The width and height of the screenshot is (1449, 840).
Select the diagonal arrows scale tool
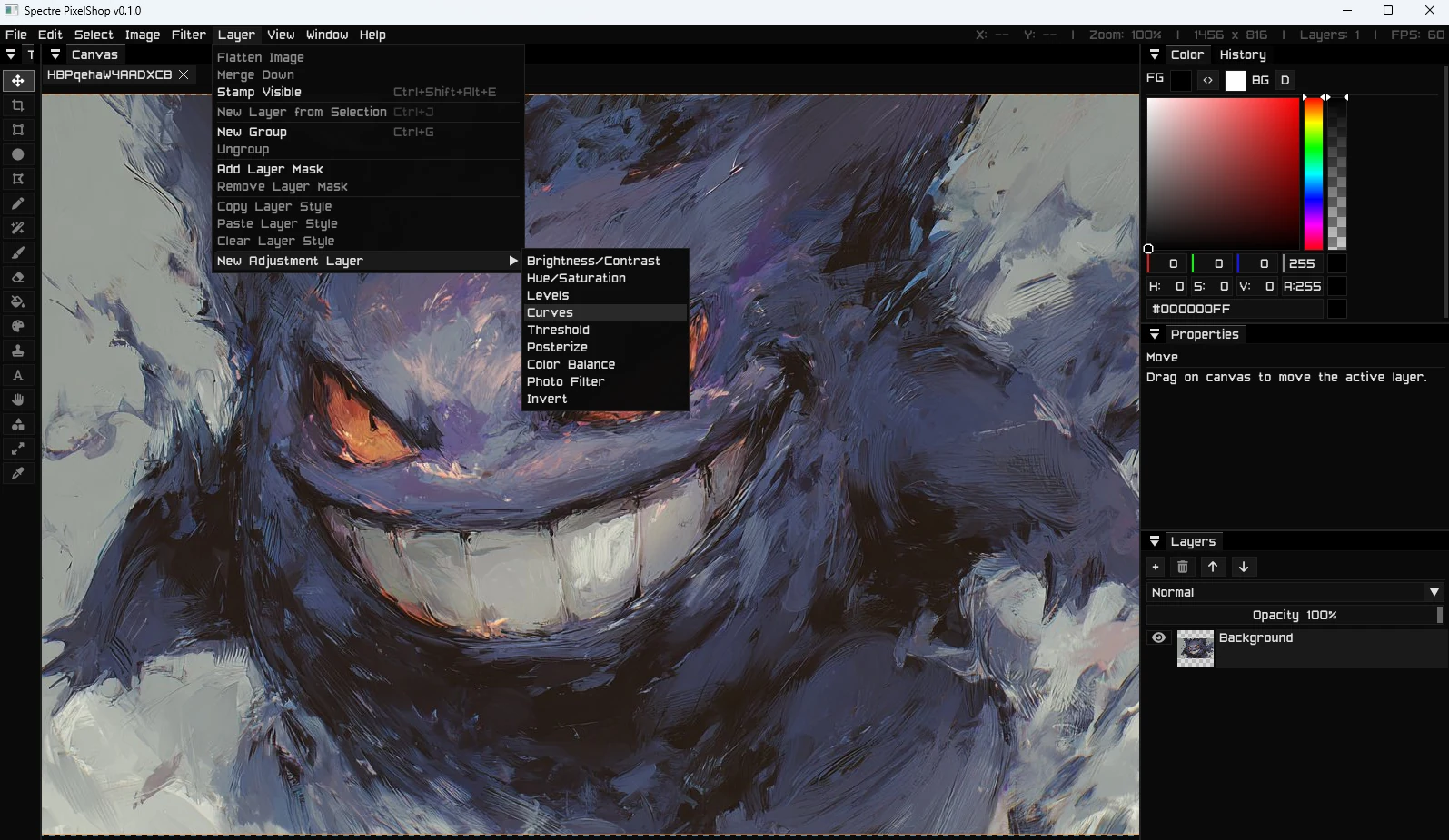tap(17, 449)
